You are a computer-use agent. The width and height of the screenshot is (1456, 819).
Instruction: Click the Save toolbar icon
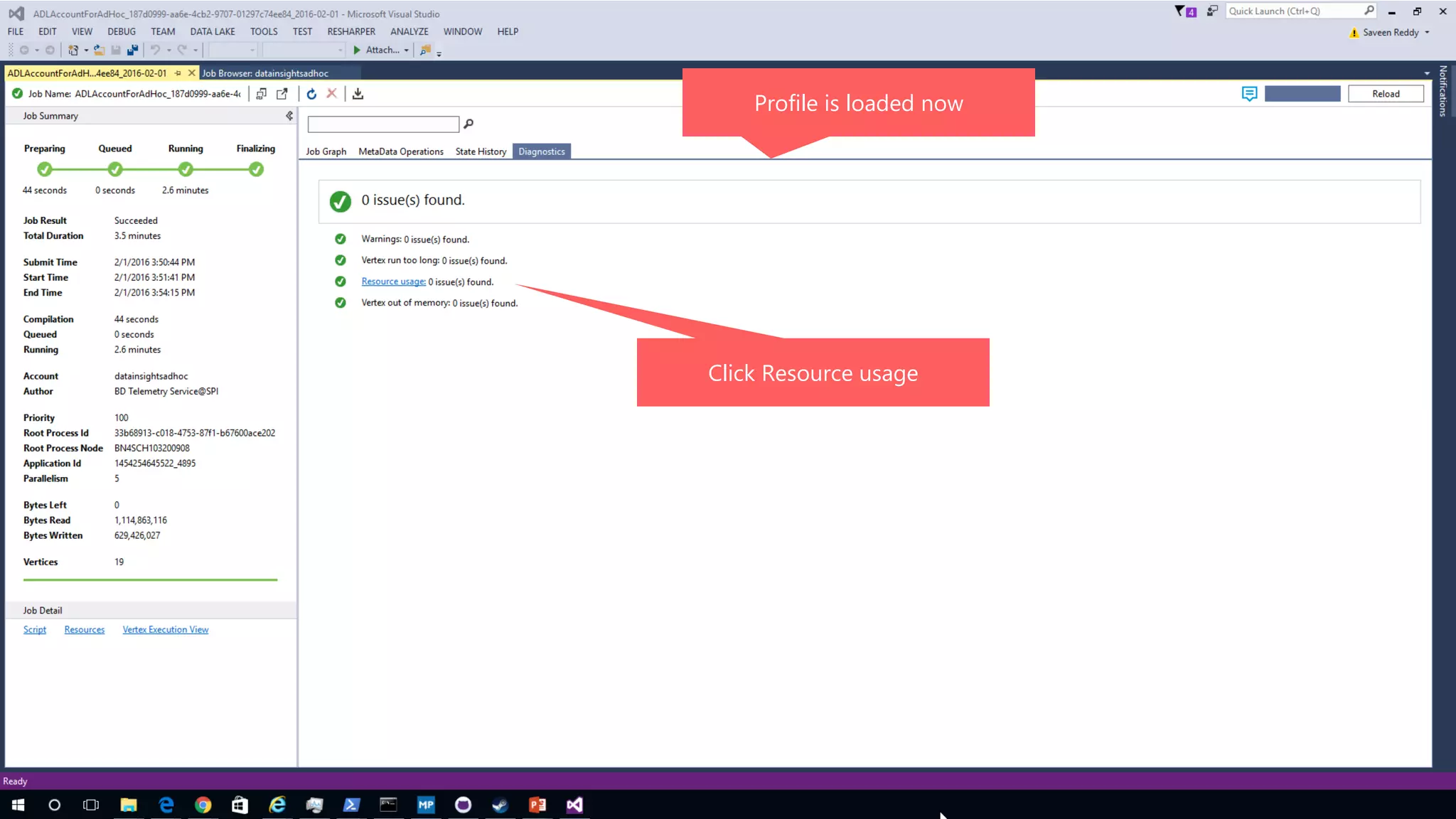tap(116, 50)
